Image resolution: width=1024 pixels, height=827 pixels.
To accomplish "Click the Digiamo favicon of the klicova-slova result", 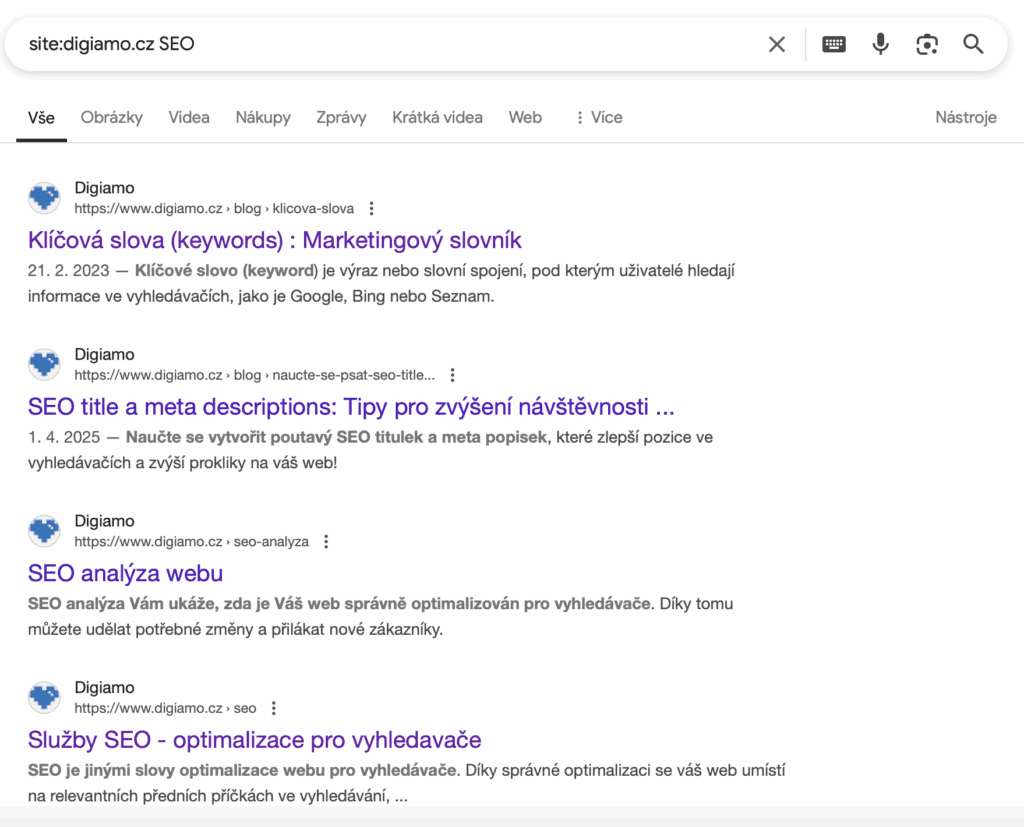I will (44, 197).
